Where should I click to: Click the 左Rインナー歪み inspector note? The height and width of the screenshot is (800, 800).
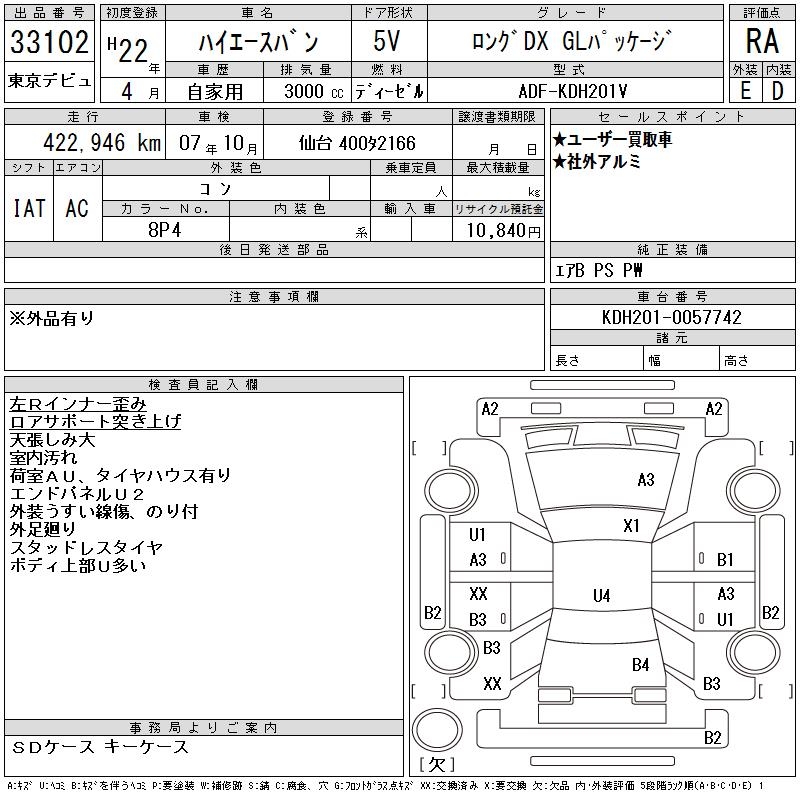point(78,404)
